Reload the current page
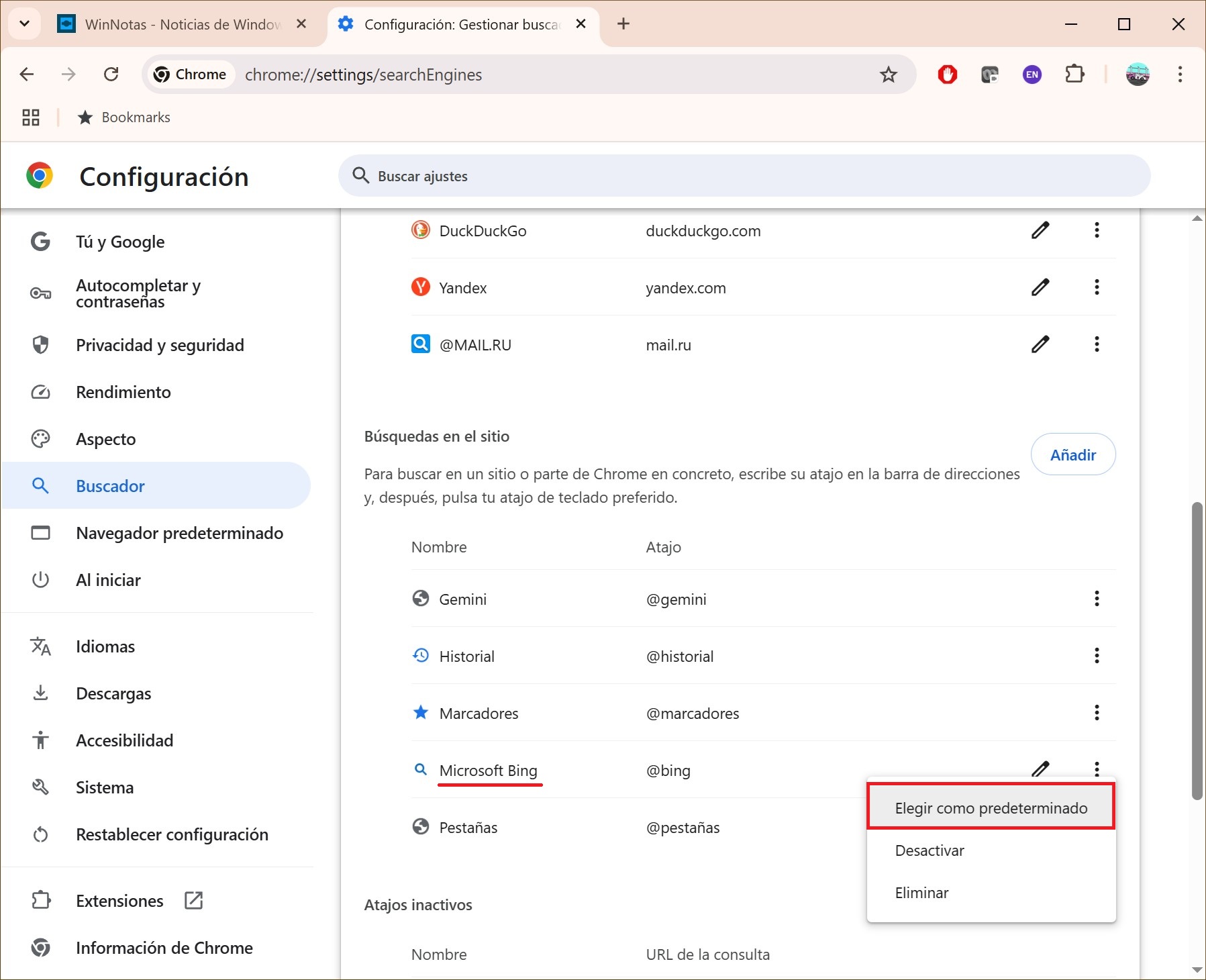Screen dimensions: 1206x980 click(x=111, y=74)
